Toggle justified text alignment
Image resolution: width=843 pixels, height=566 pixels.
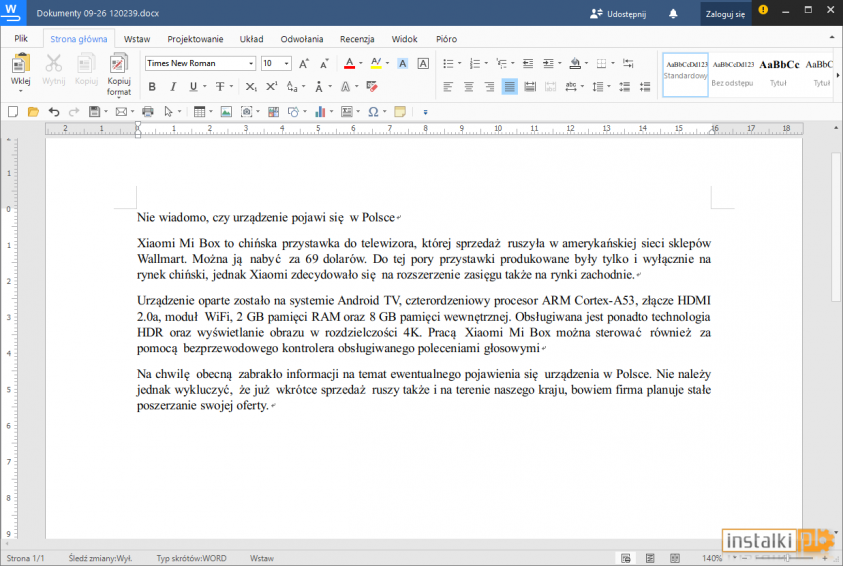tap(510, 87)
